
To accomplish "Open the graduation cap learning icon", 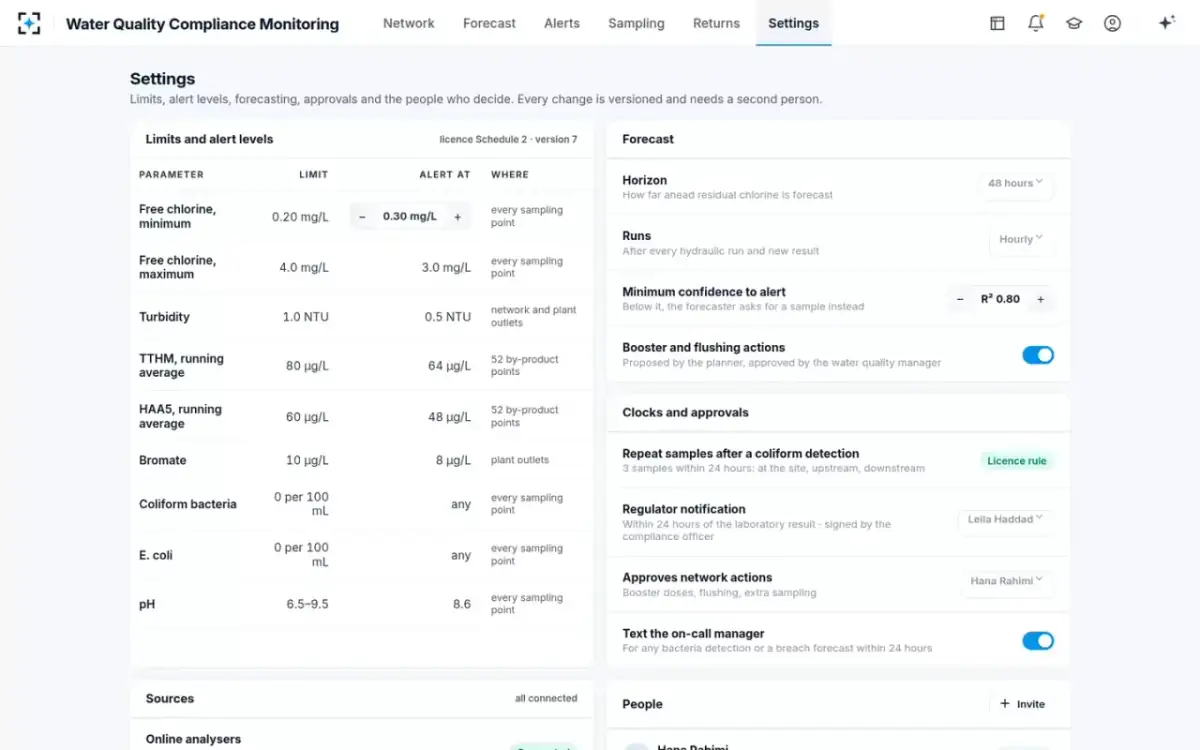I will [1074, 23].
